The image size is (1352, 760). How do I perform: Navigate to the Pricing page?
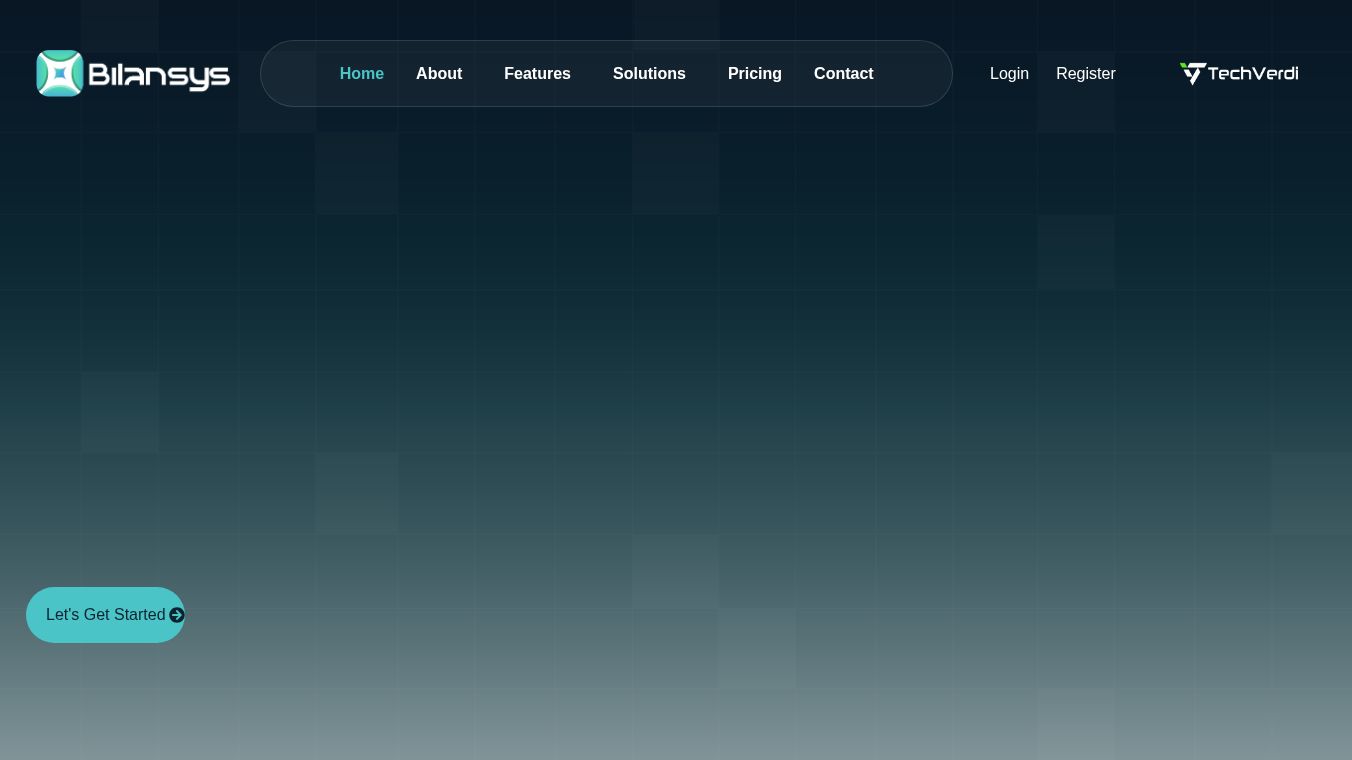(755, 74)
